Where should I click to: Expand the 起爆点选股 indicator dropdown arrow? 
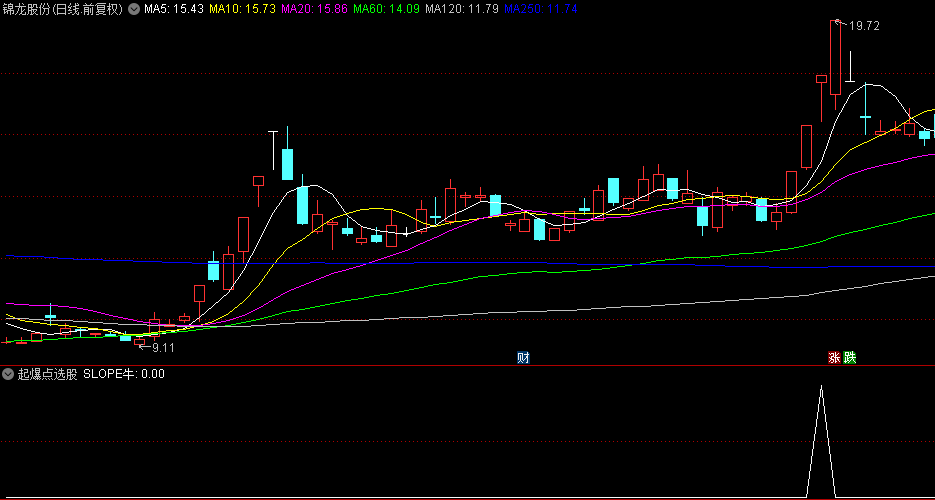8,374
